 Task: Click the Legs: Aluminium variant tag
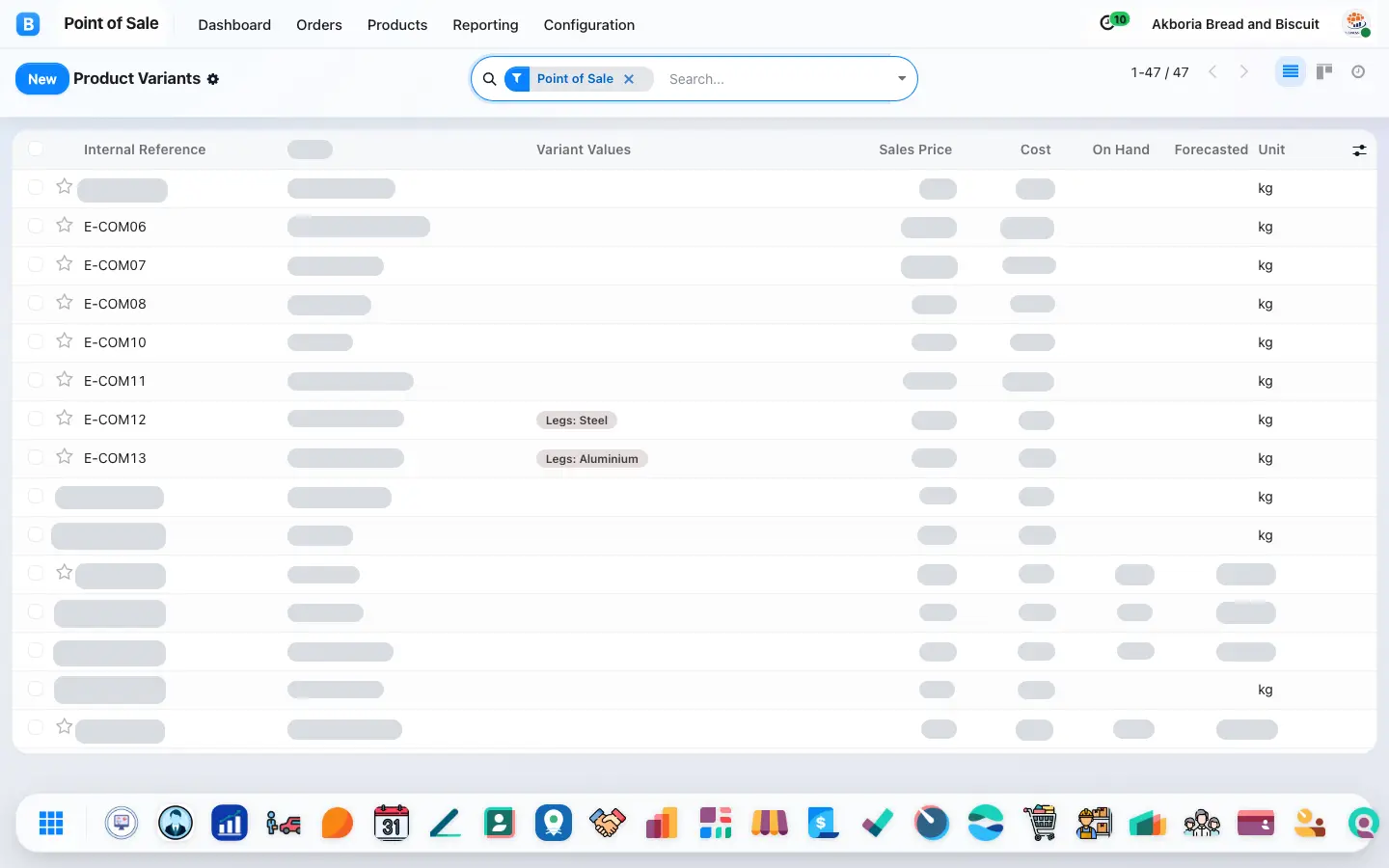tap(591, 459)
